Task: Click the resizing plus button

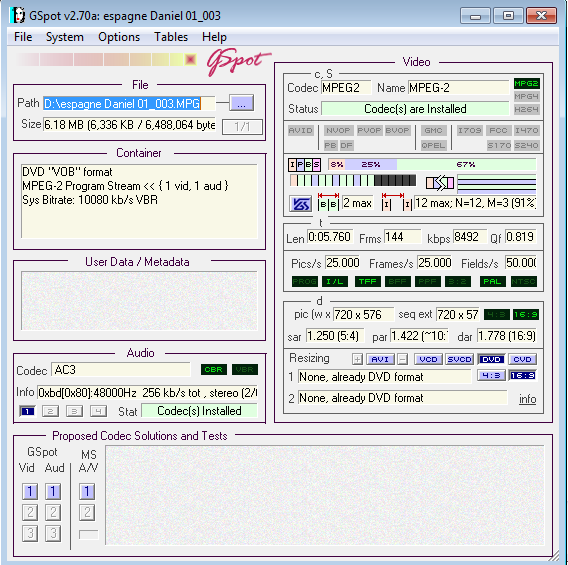Action: 357,359
